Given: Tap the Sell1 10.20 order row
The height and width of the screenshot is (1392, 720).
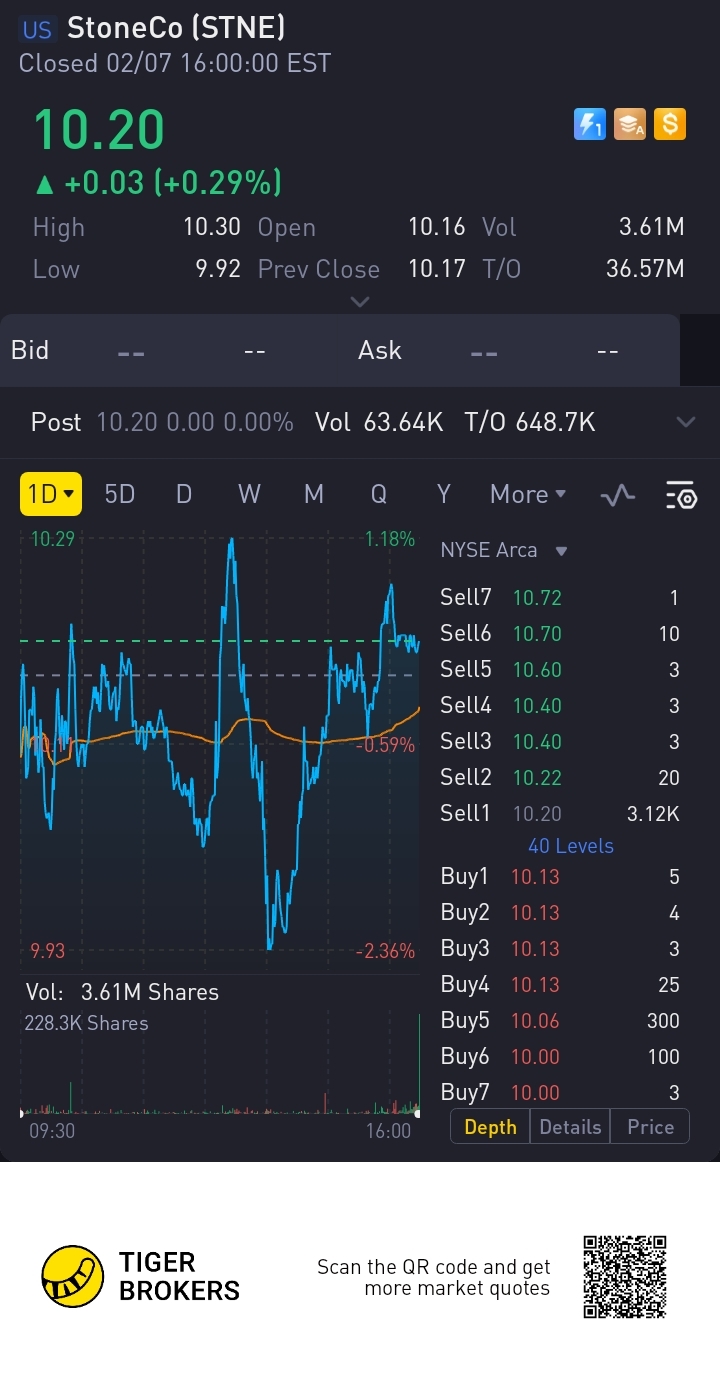Looking at the screenshot, I should point(560,814).
